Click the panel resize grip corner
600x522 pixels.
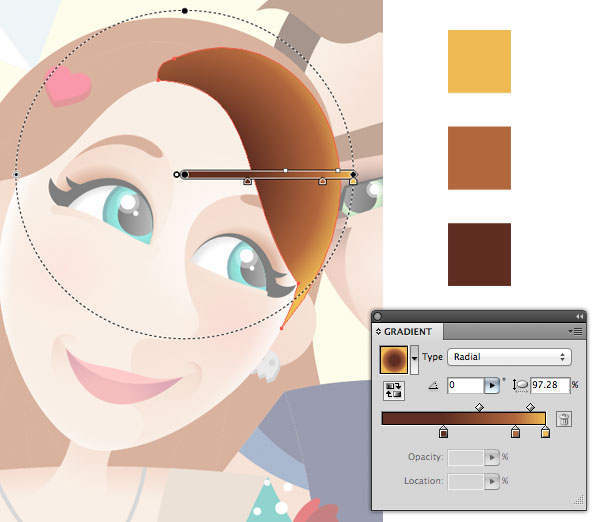click(x=579, y=499)
